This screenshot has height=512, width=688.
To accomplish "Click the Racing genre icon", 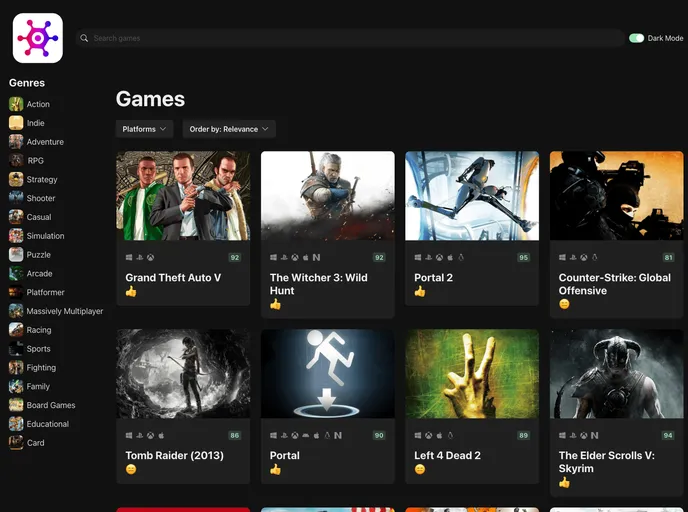I will point(16,330).
